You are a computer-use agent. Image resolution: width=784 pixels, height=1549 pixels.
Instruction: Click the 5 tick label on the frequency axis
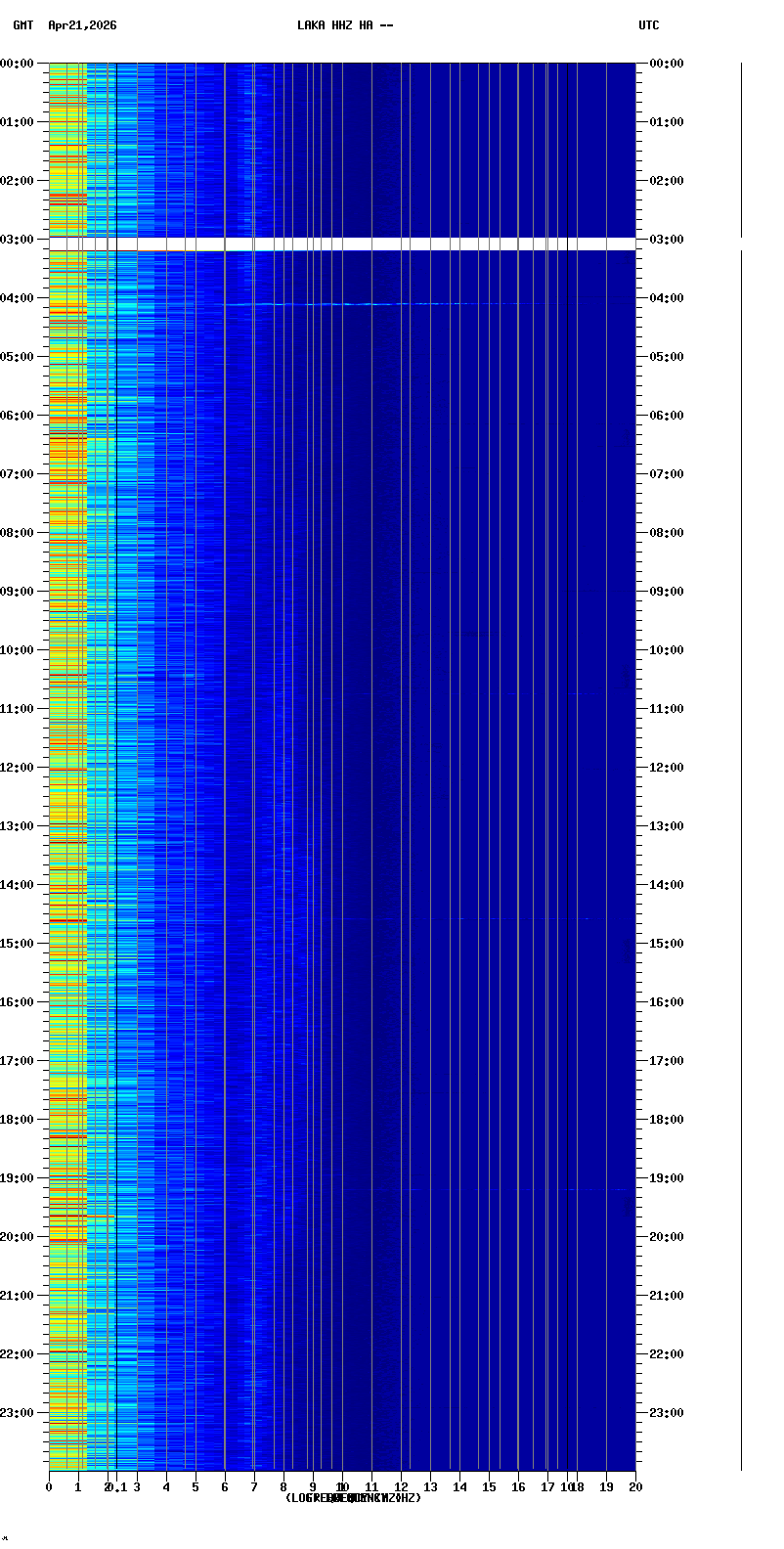click(x=196, y=1487)
